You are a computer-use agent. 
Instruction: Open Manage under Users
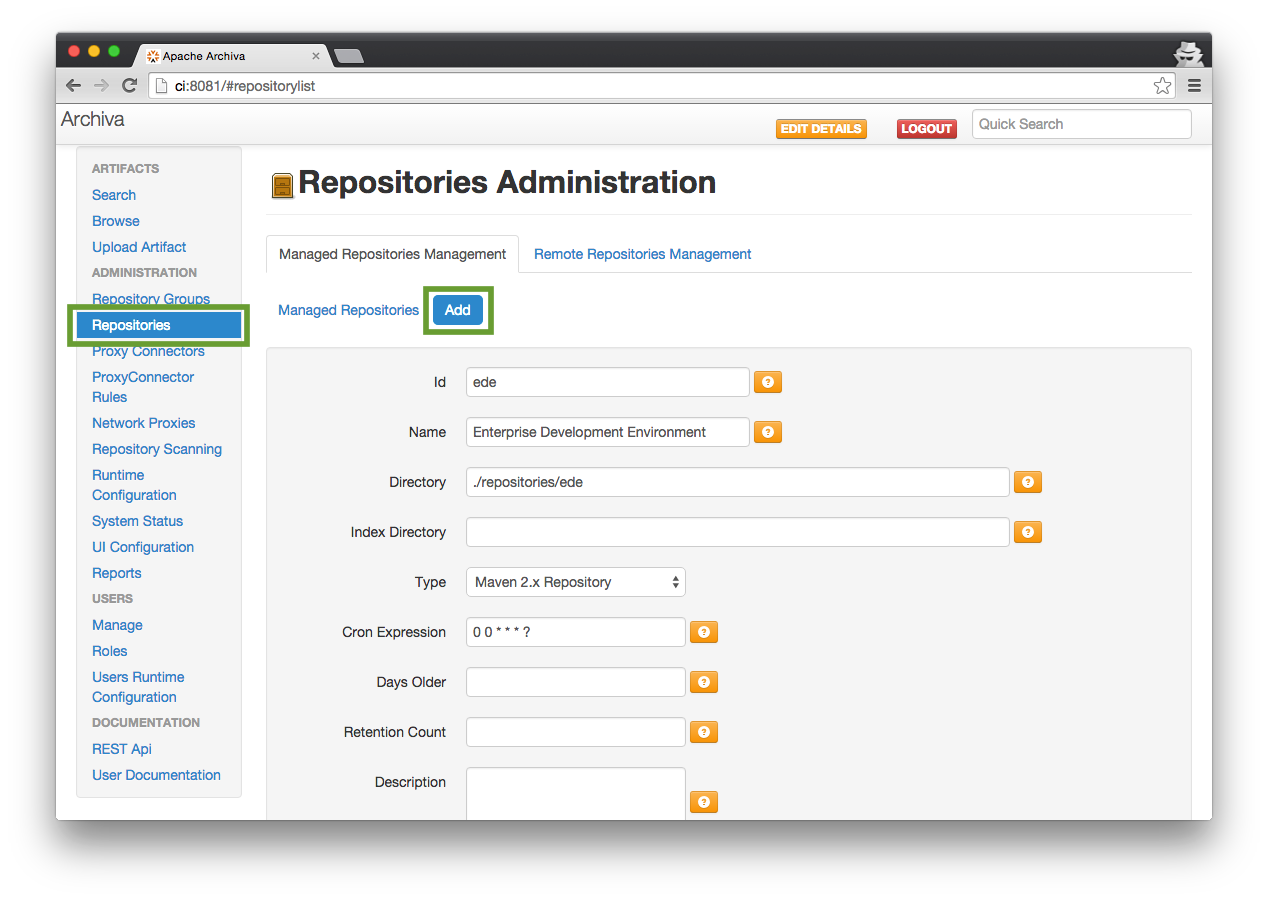coord(117,625)
